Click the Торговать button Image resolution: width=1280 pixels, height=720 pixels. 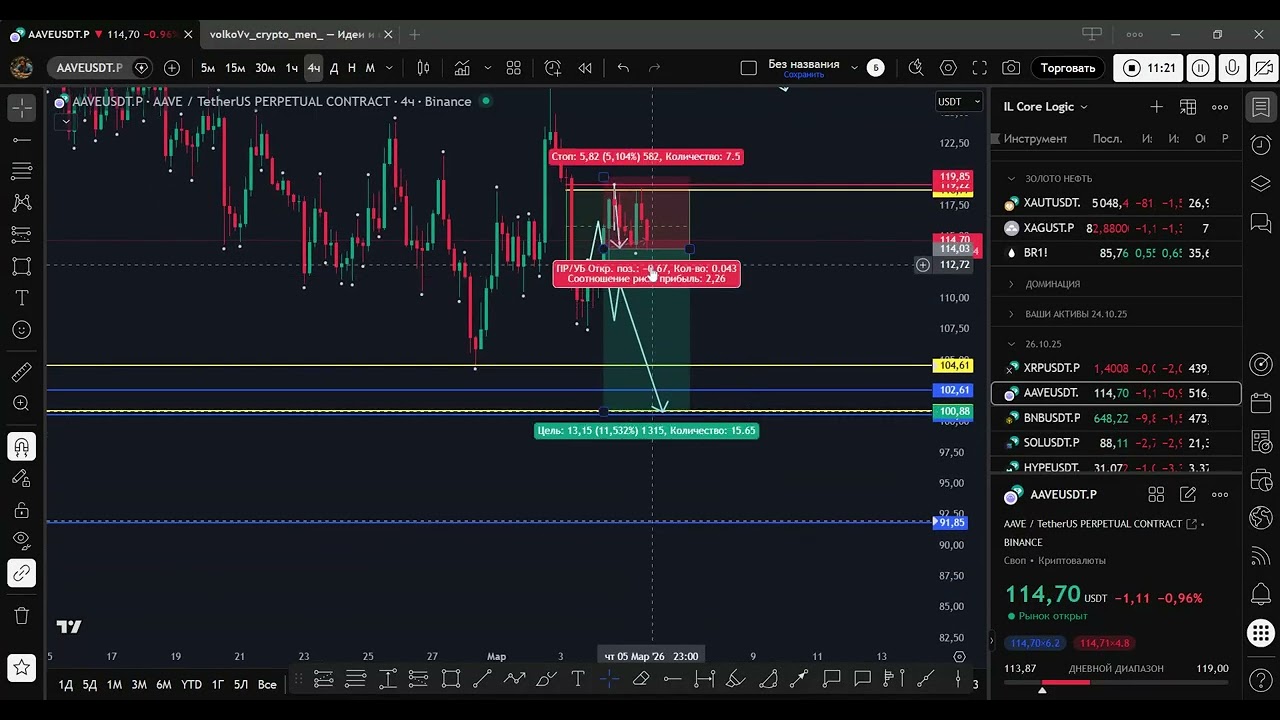[x=1068, y=68]
